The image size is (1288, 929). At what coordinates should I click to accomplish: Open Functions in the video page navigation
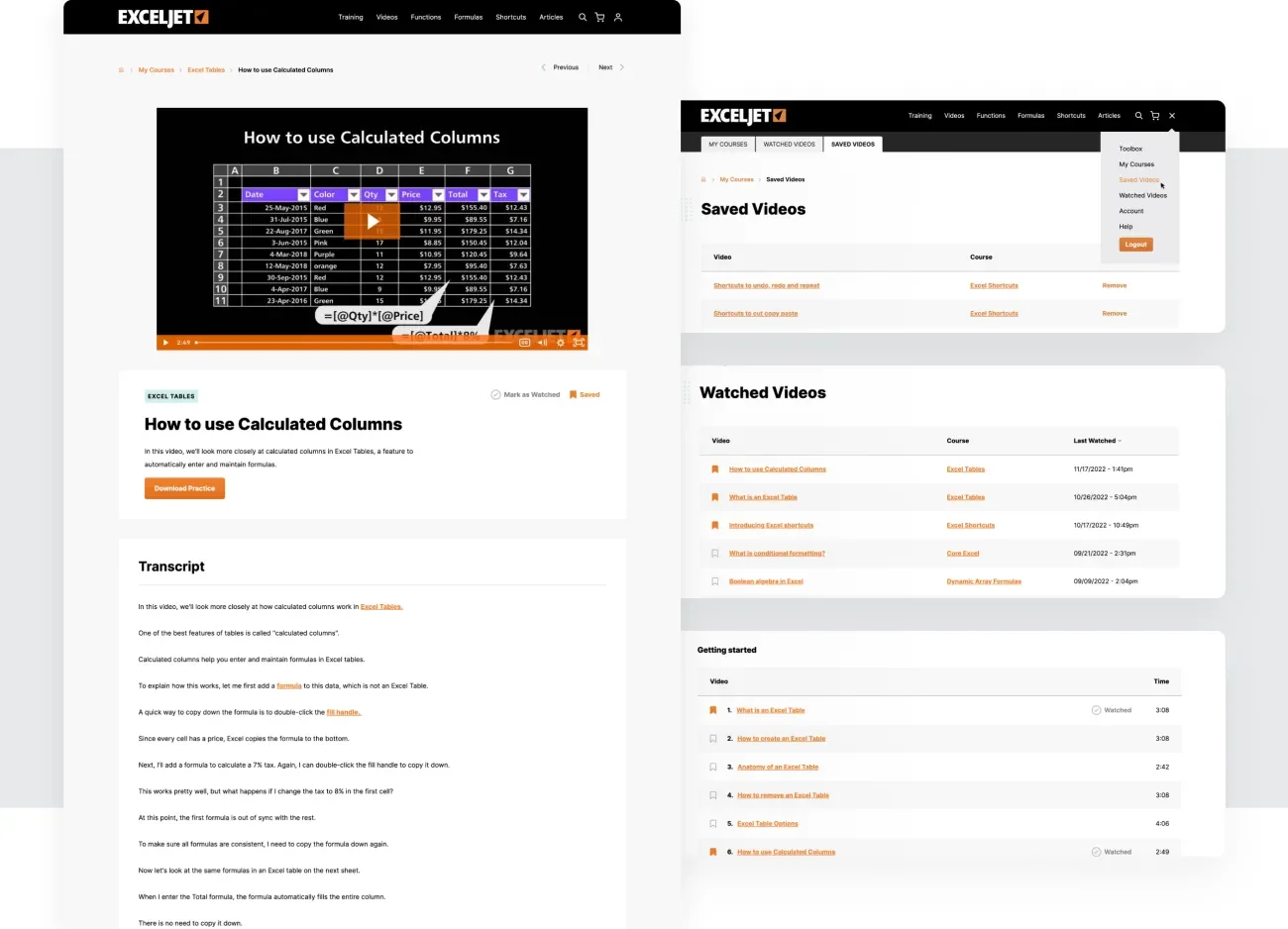(426, 17)
